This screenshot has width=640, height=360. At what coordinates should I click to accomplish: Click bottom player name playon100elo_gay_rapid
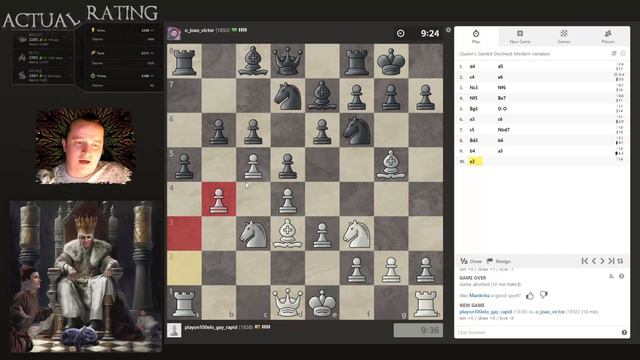(211, 327)
